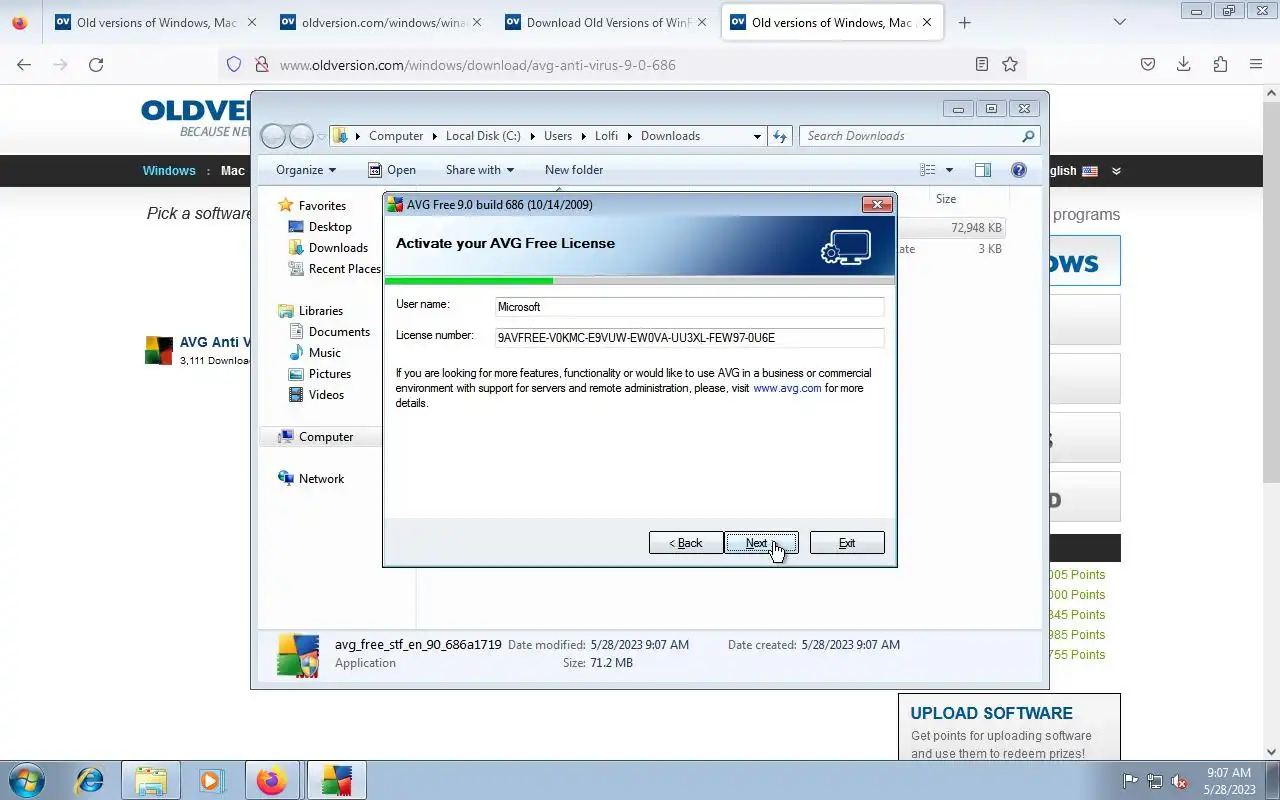Viewport: 1280px width, 800px height.
Task: Expand the address bar history dropdown
Action: click(x=757, y=136)
